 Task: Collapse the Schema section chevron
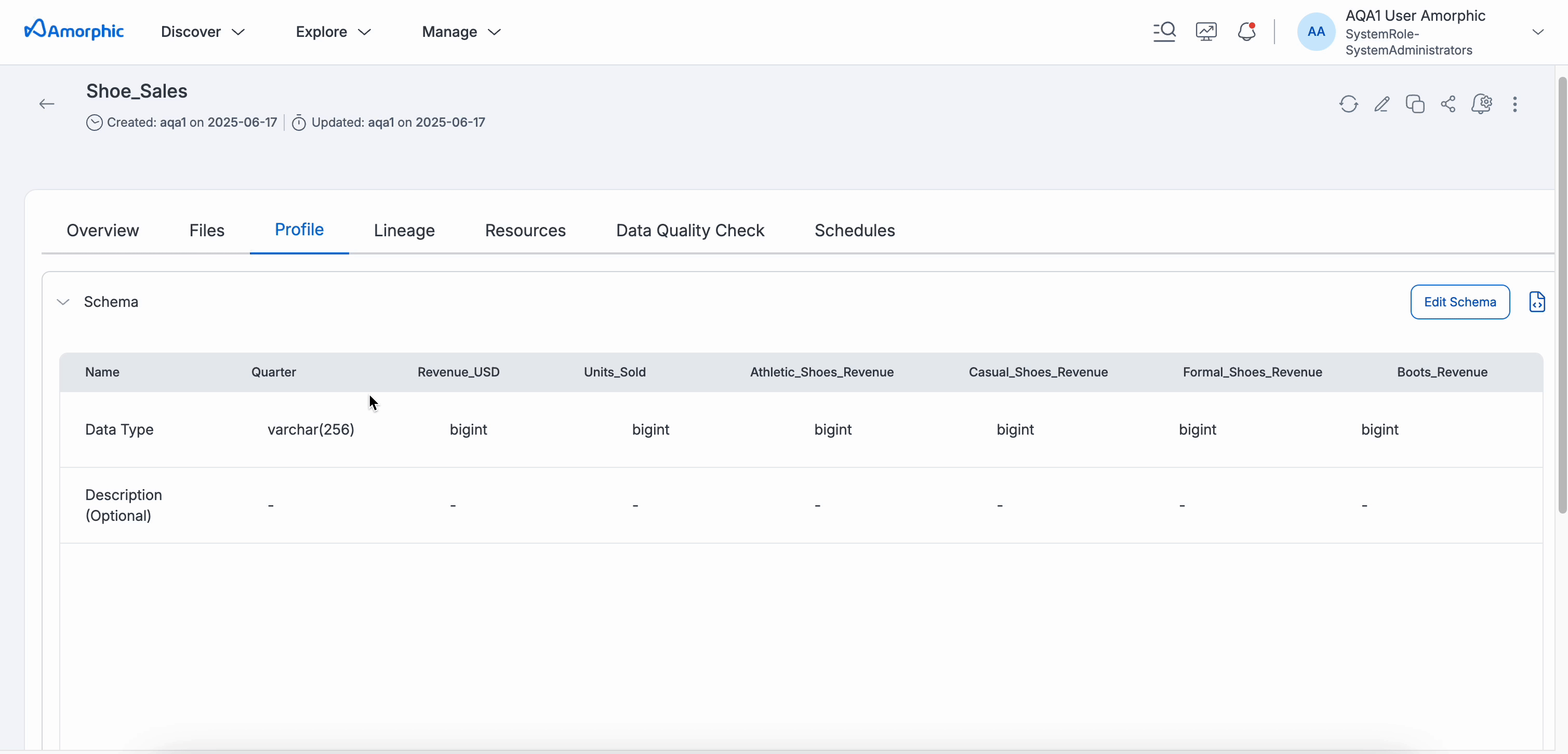pyautogui.click(x=63, y=302)
